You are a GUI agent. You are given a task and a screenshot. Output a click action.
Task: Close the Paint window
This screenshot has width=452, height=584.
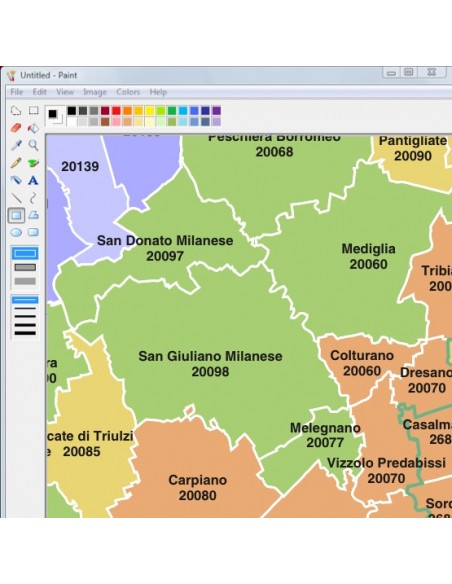click(x=432, y=72)
